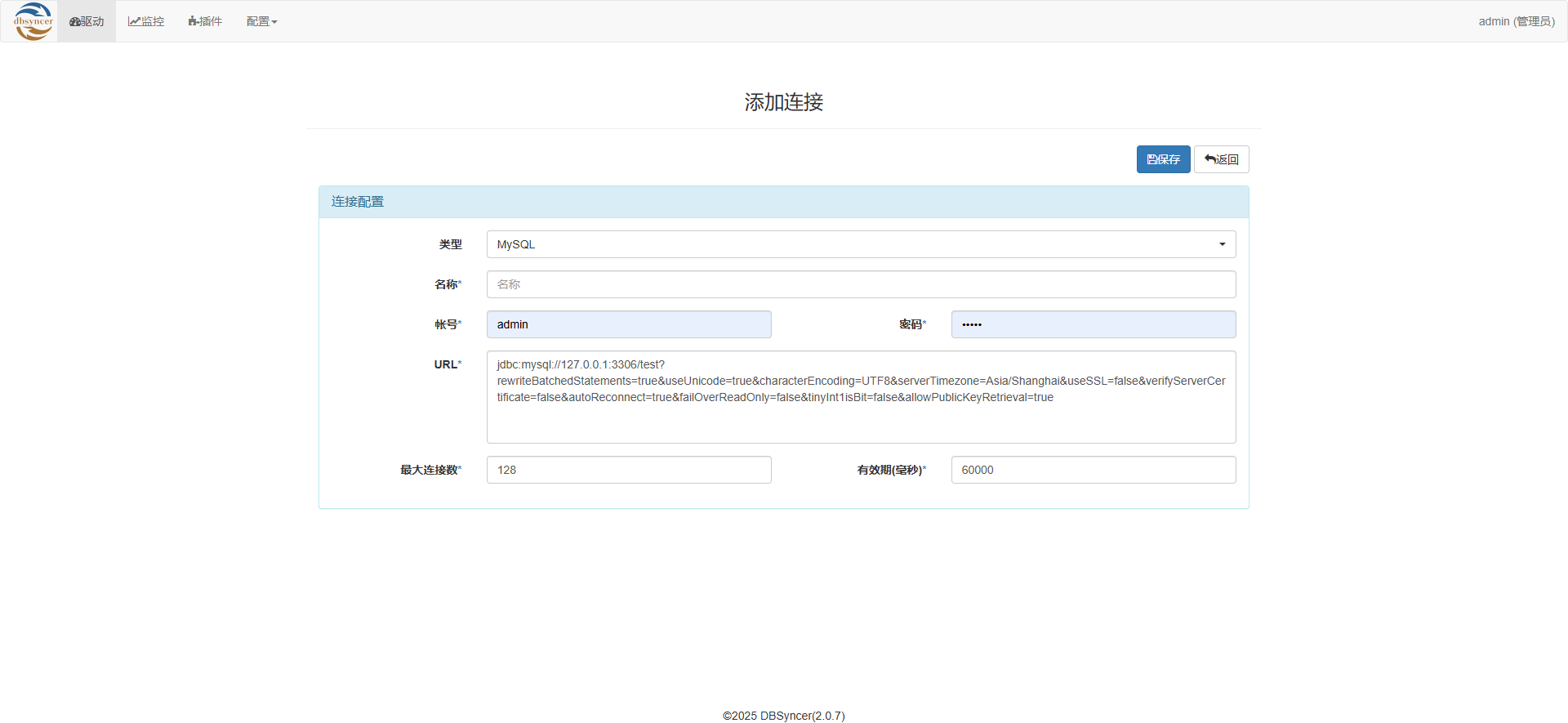Click the dbsyncer logo

click(x=33, y=21)
